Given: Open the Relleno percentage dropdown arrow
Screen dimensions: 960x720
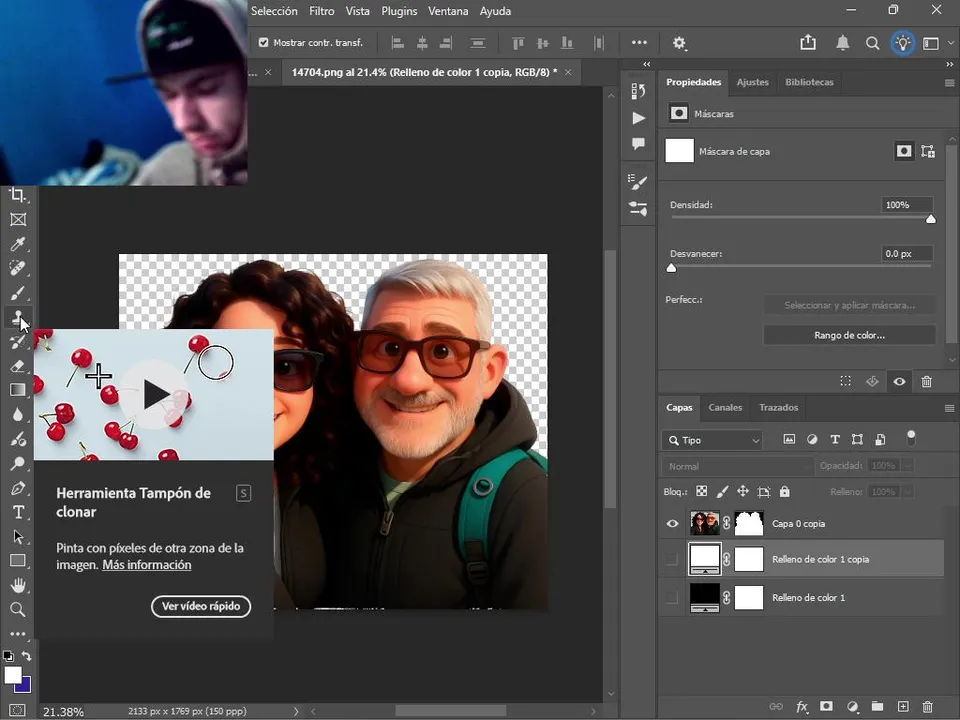Looking at the screenshot, I should click(x=908, y=492).
